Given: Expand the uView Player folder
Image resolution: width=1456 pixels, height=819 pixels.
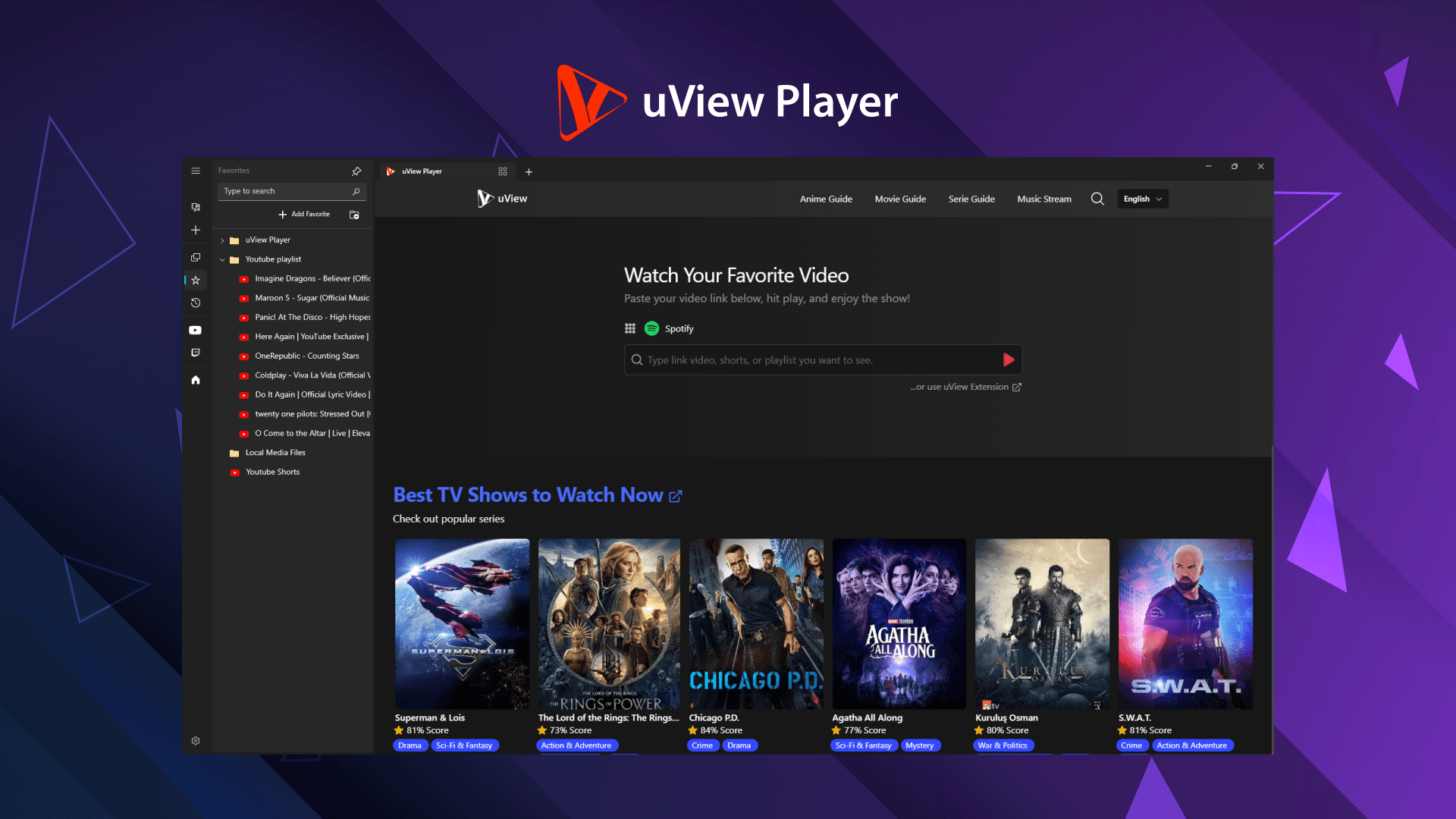Looking at the screenshot, I should tap(221, 240).
